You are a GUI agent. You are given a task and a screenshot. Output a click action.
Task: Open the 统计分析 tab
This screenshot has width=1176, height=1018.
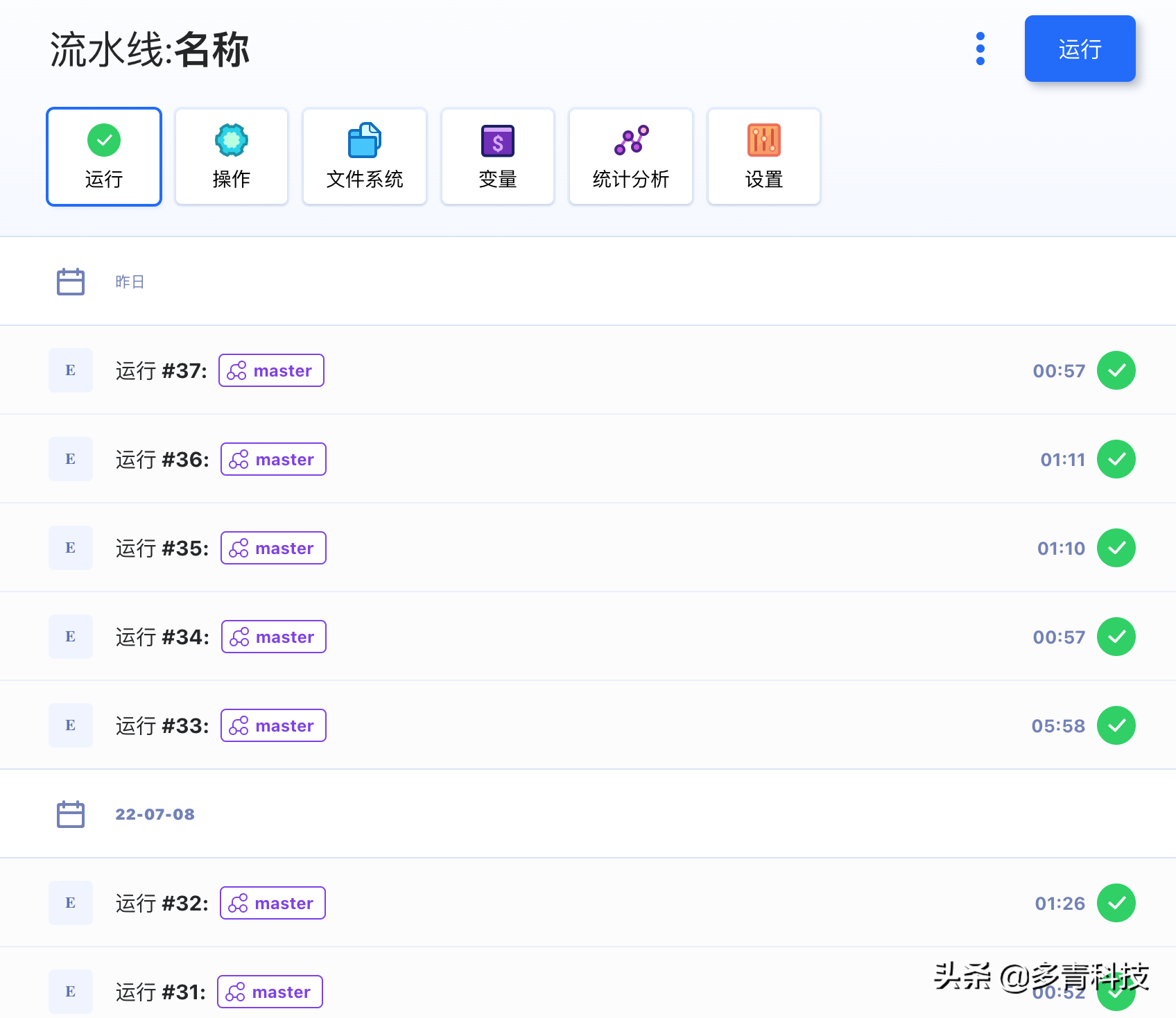(x=631, y=157)
